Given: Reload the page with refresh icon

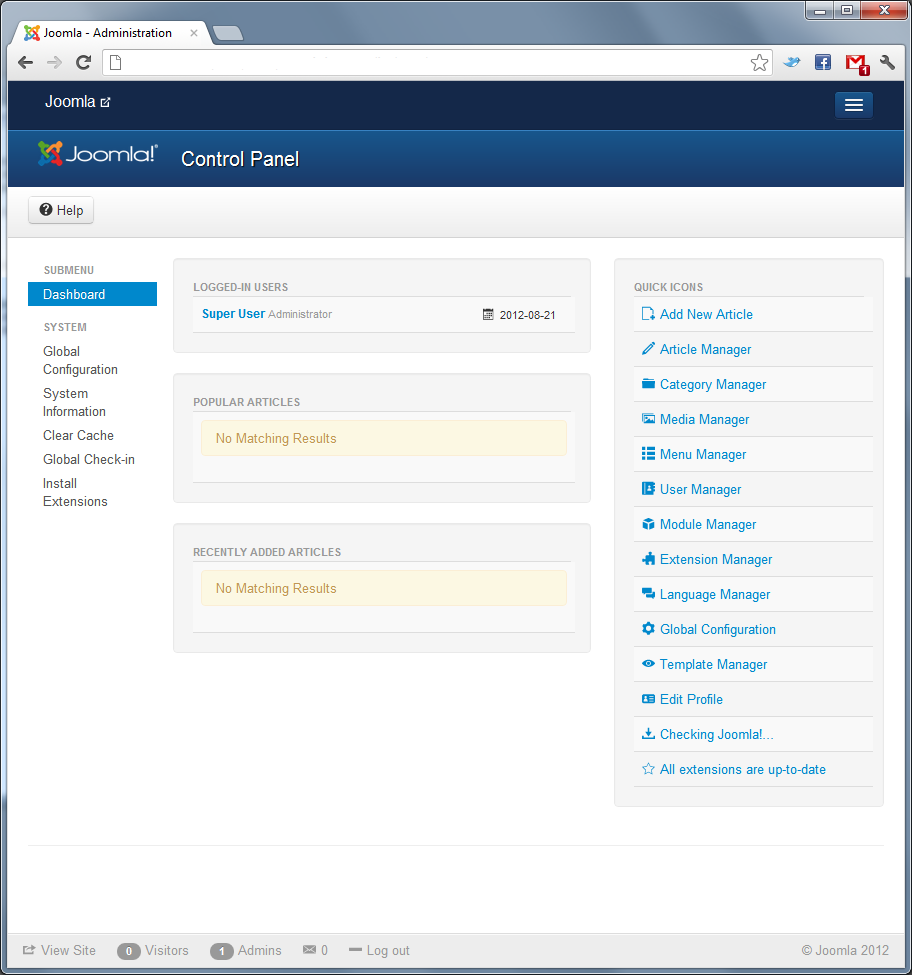Looking at the screenshot, I should 83,62.
